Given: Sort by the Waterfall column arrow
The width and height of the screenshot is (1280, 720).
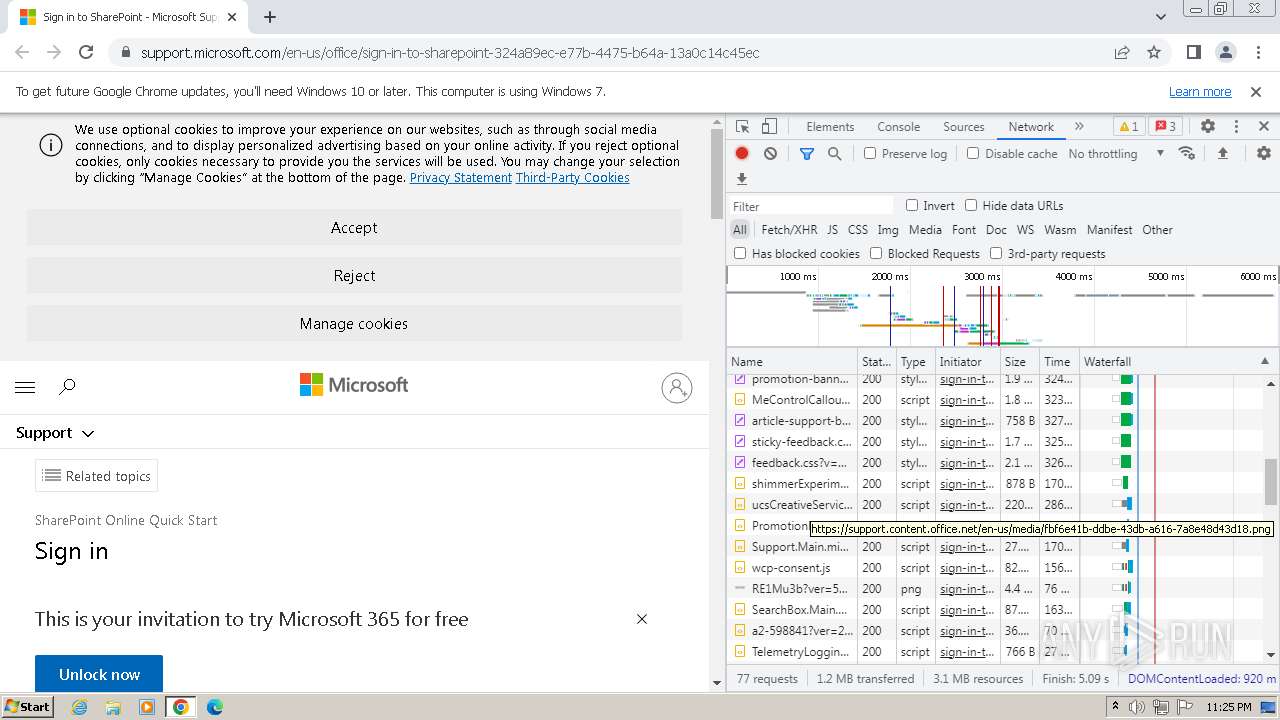Looking at the screenshot, I should pos(1264,362).
